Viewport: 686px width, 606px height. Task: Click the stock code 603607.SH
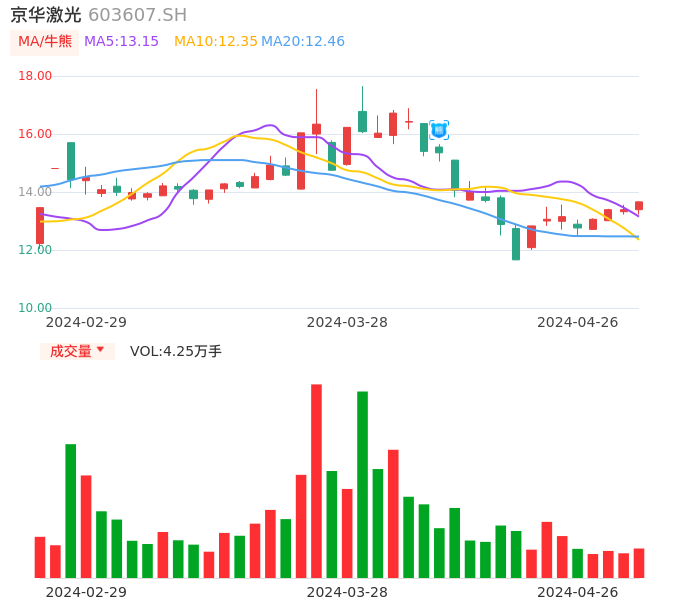pos(137,15)
